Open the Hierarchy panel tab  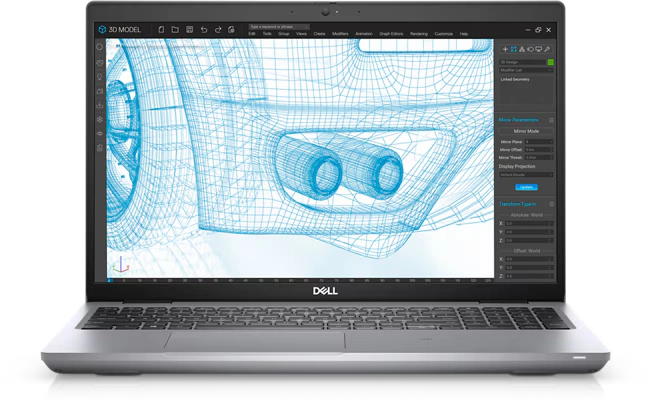click(522, 49)
